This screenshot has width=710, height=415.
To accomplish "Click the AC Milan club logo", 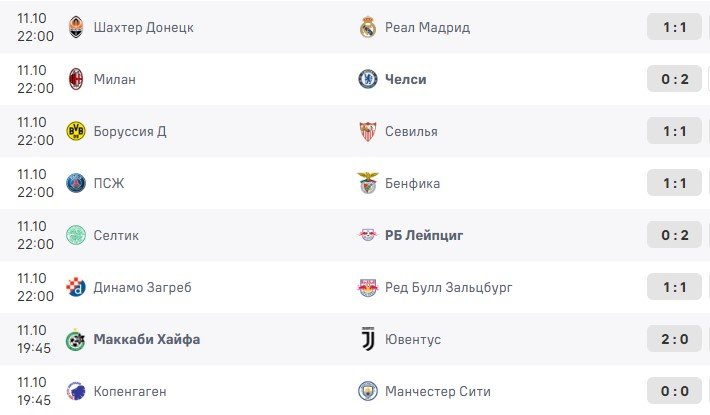I will pyautogui.click(x=76, y=79).
